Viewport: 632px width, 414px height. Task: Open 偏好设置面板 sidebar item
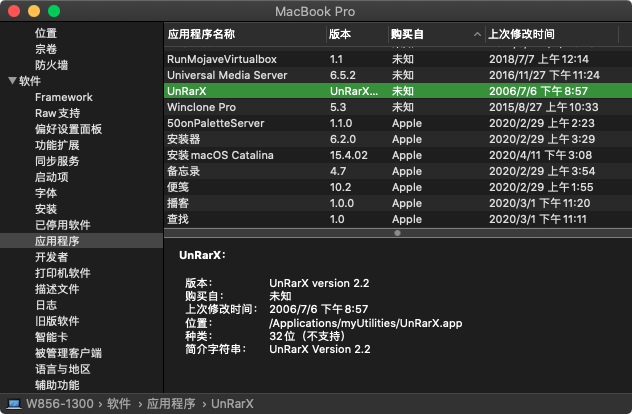pos(69,129)
